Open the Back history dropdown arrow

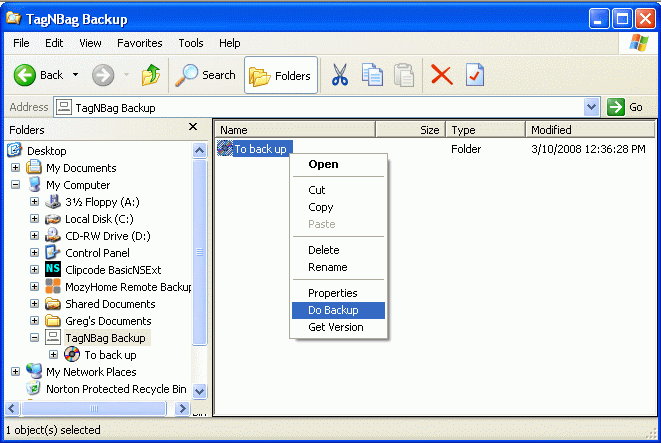pos(75,75)
